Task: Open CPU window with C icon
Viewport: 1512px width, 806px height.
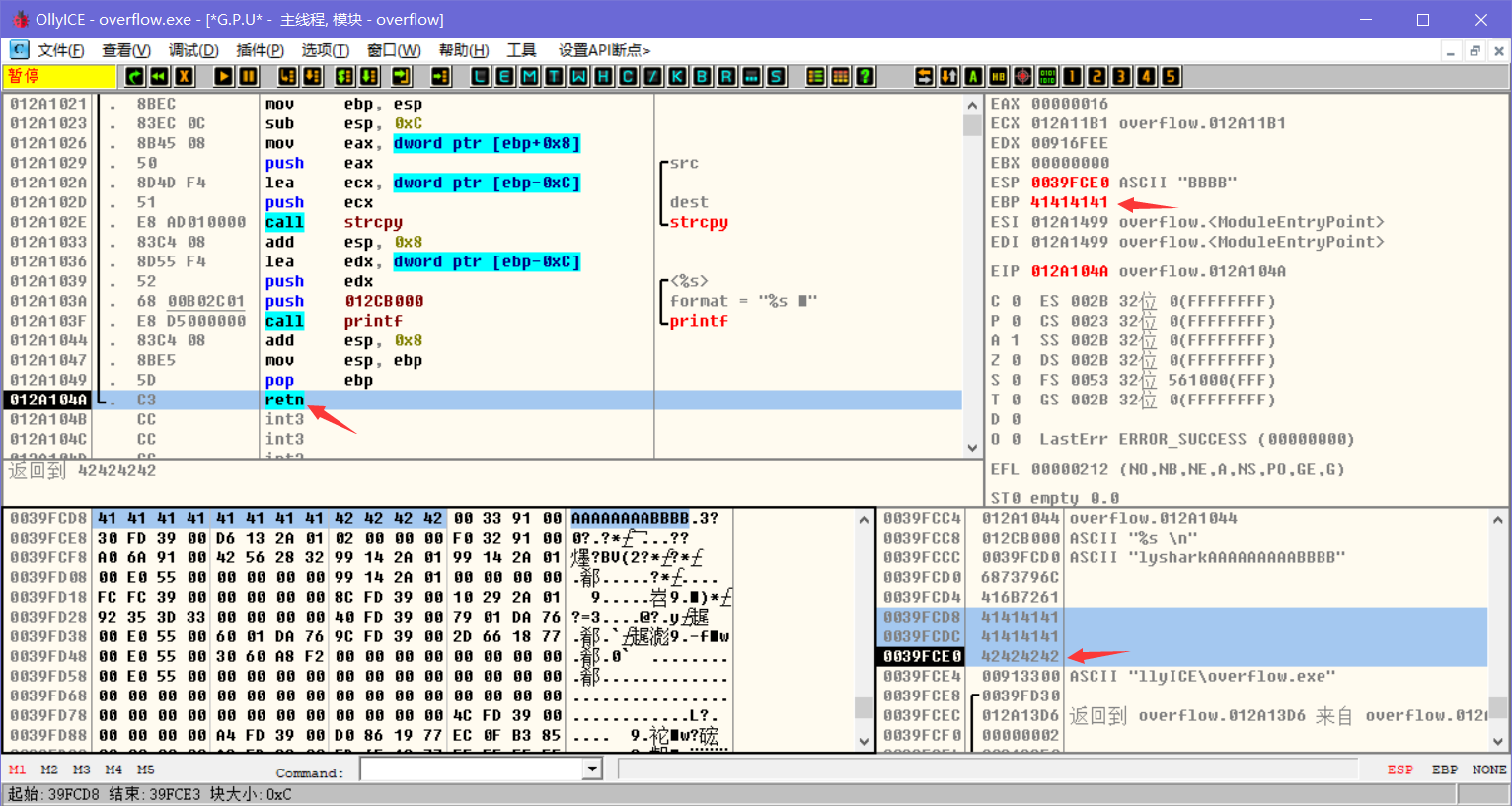Action: click(x=629, y=76)
